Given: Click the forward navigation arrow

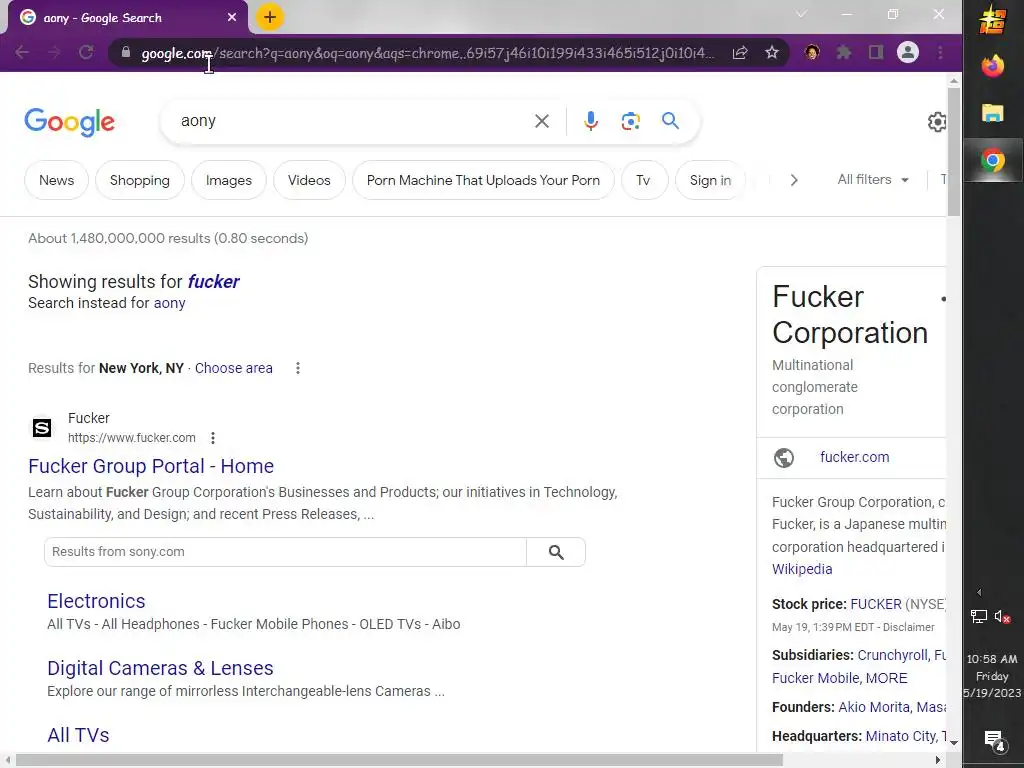Looking at the screenshot, I should pyautogui.click(x=54, y=52).
